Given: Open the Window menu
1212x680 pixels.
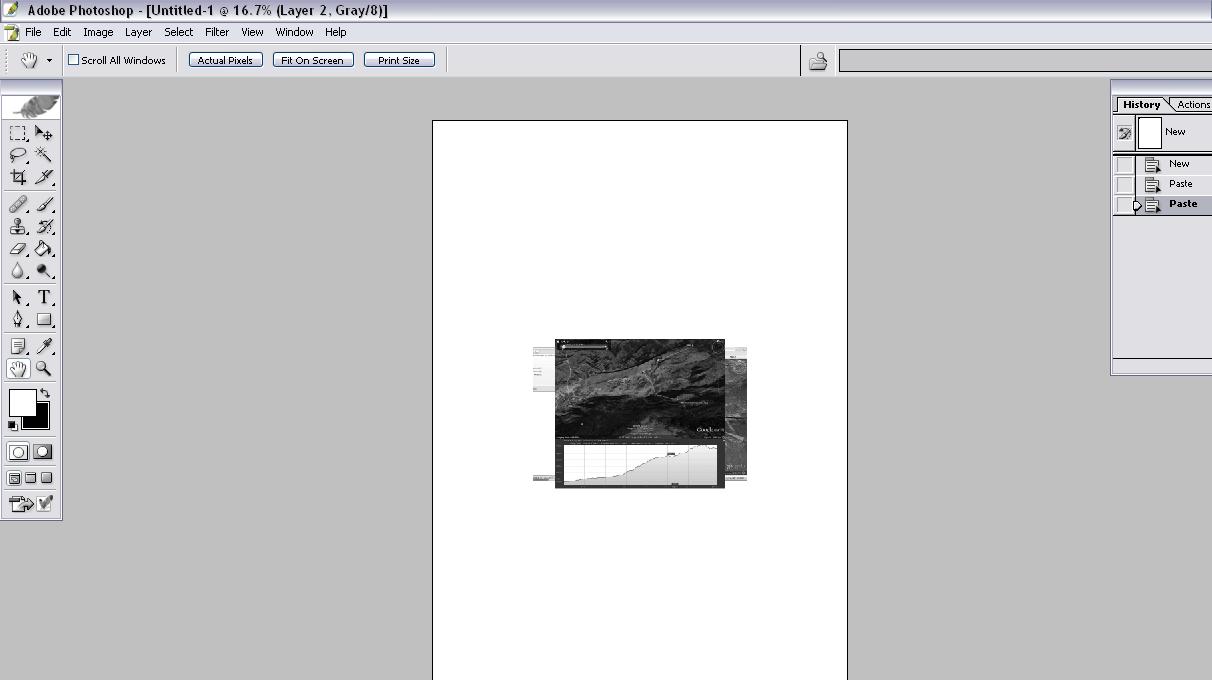Looking at the screenshot, I should 294,32.
